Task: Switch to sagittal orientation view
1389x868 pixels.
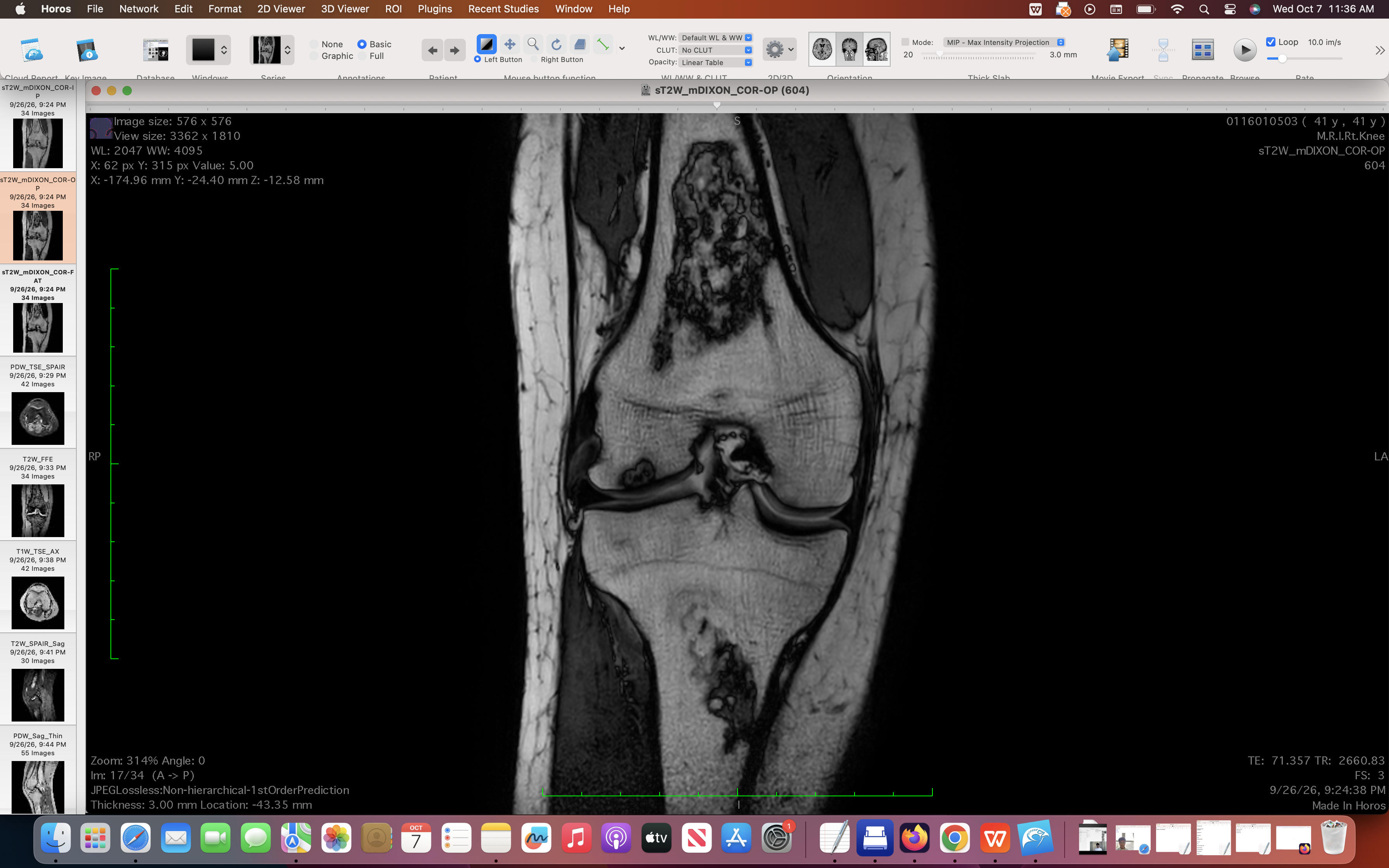Action: [876, 49]
